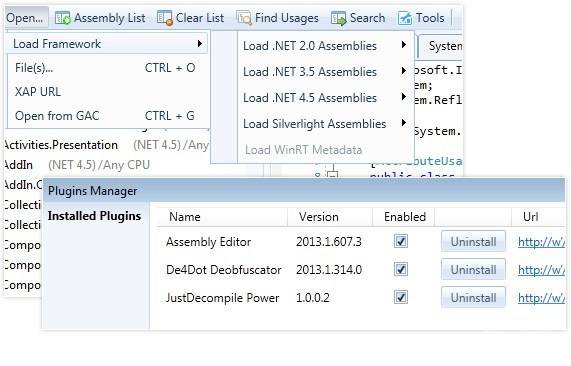
Task: Disable the Assembly Editor plugin checkbox
Action: point(401,241)
